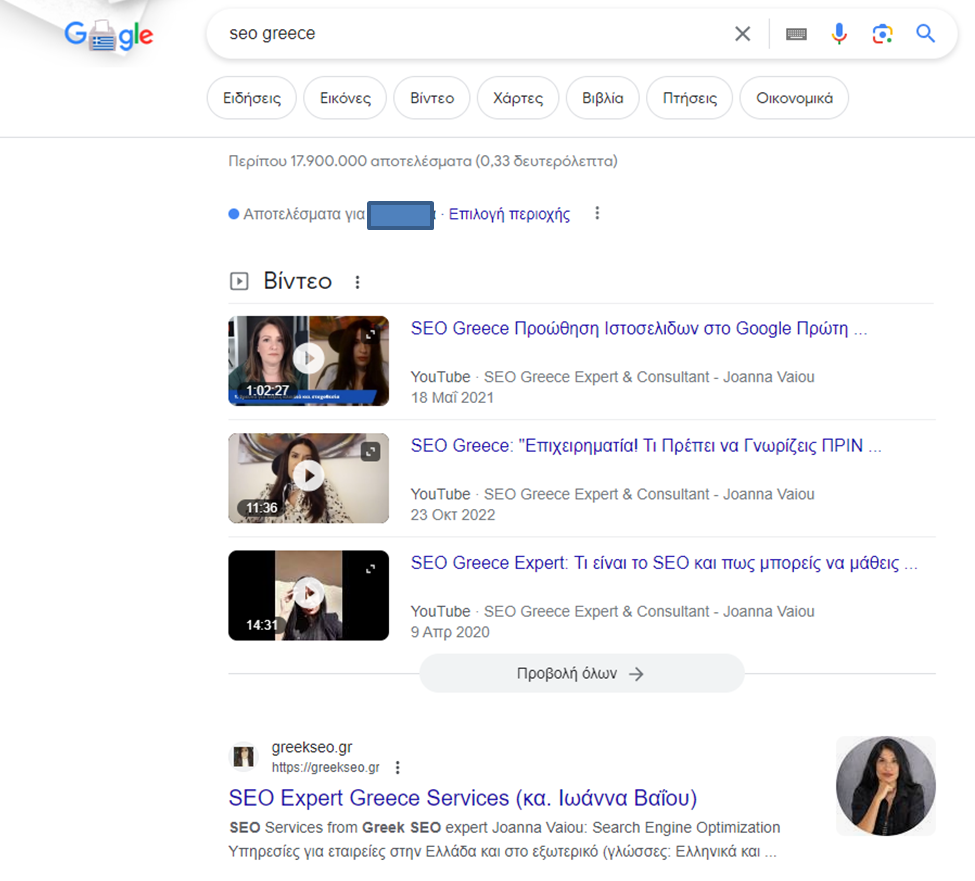The width and height of the screenshot is (975, 881).
Task: Click the Google logo
Action: tap(108, 36)
